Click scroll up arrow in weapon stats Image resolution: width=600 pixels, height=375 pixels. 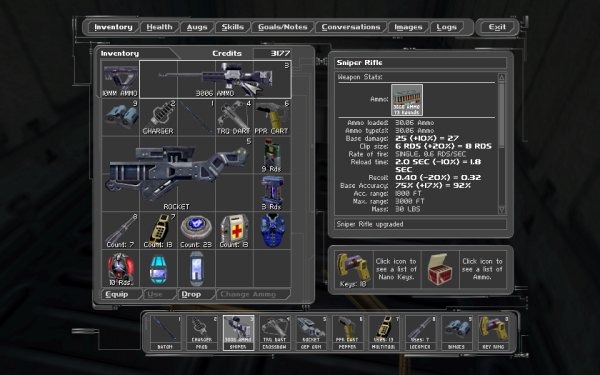point(502,77)
